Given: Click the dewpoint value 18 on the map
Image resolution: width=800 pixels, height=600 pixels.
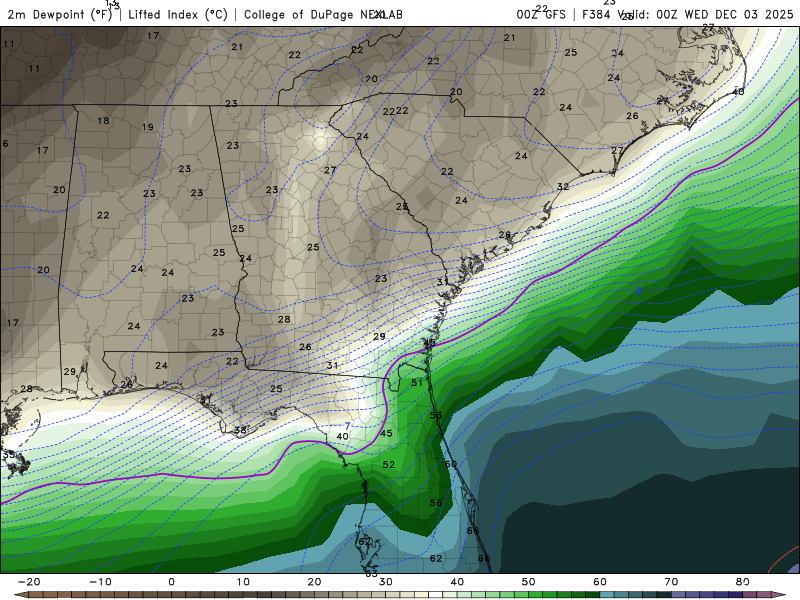Looking at the screenshot, I should pyautogui.click(x=103, y=121).
